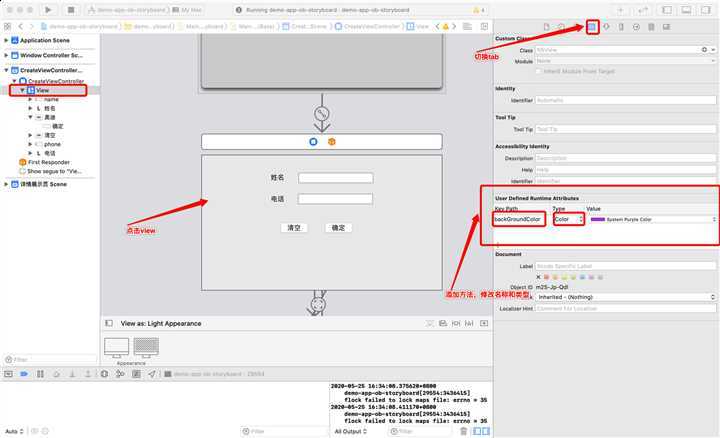Pause program execution in the debug bar
720x438 pixels.
click(40, 374)
